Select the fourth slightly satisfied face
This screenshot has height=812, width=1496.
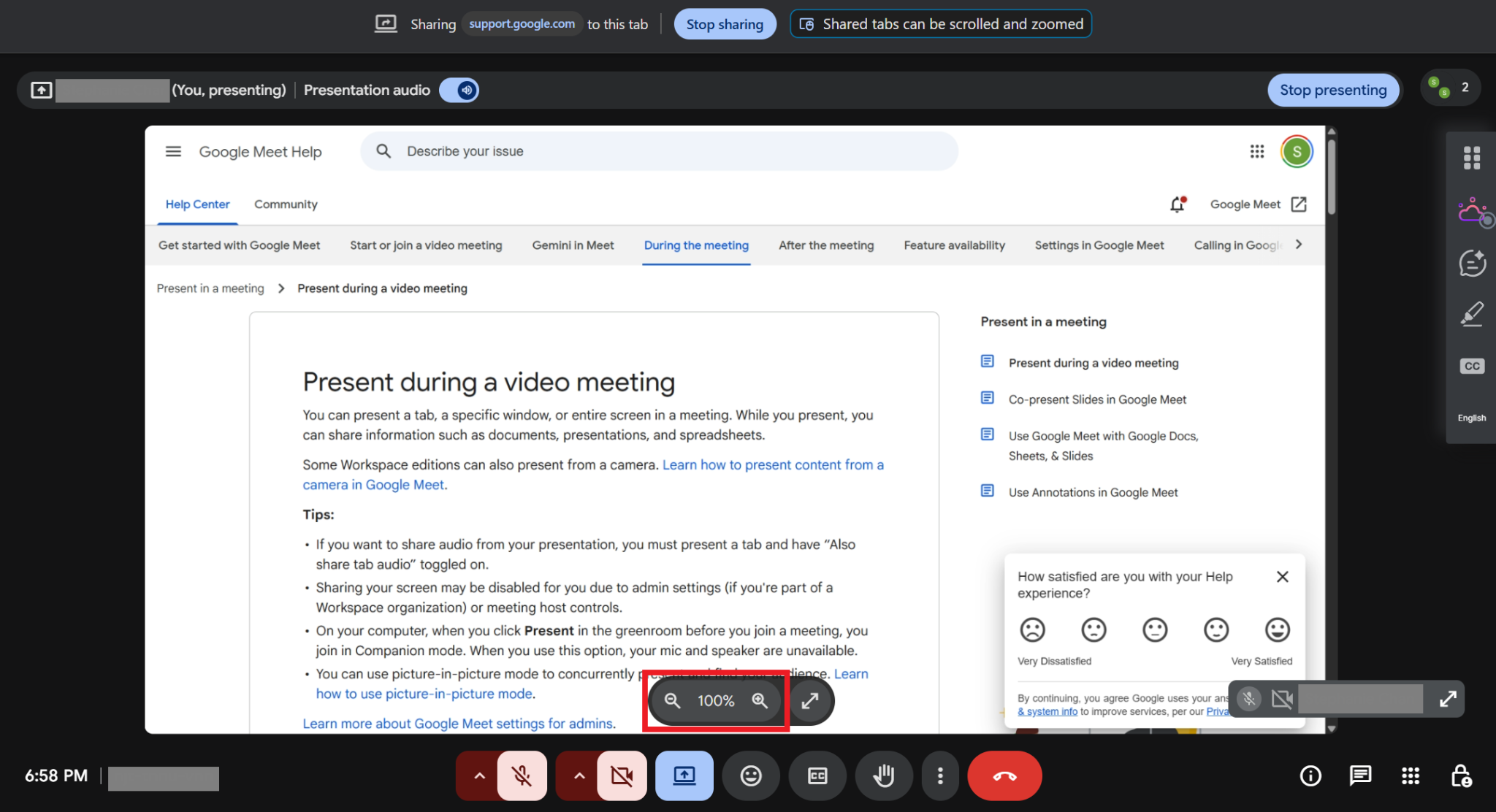1216,629
